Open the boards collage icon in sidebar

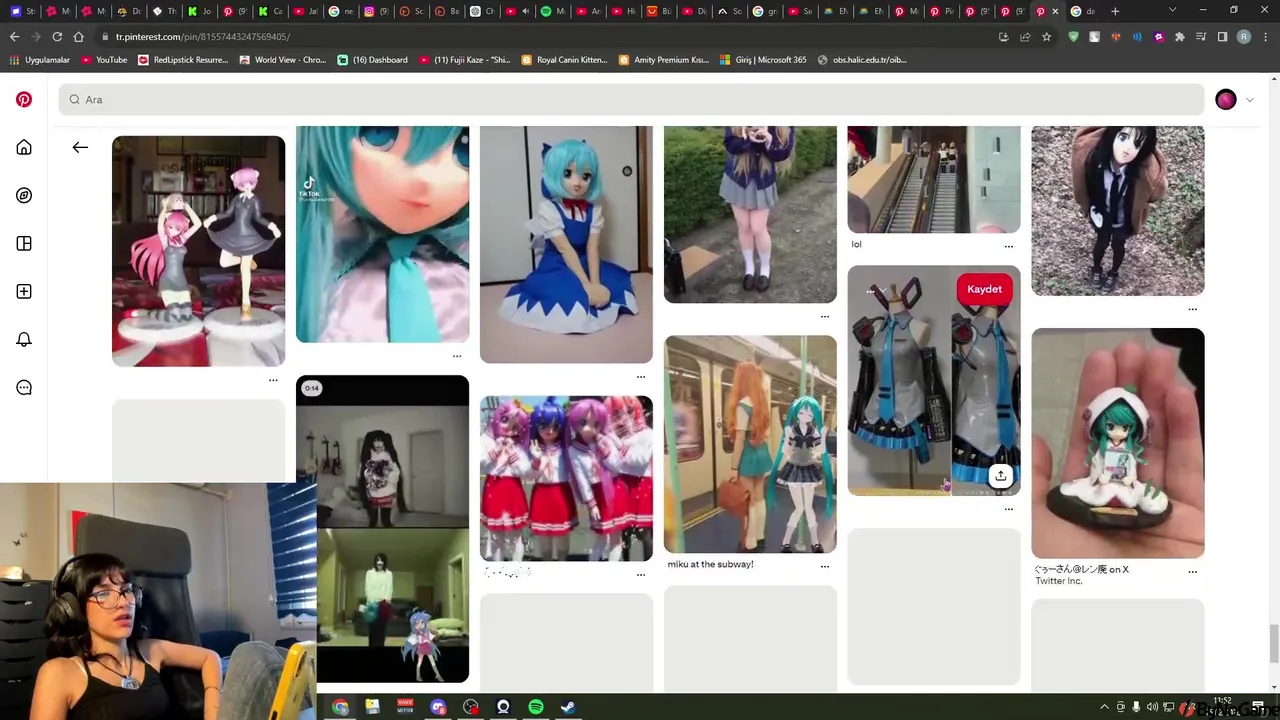pyautogui.click(x=24, y=243)
